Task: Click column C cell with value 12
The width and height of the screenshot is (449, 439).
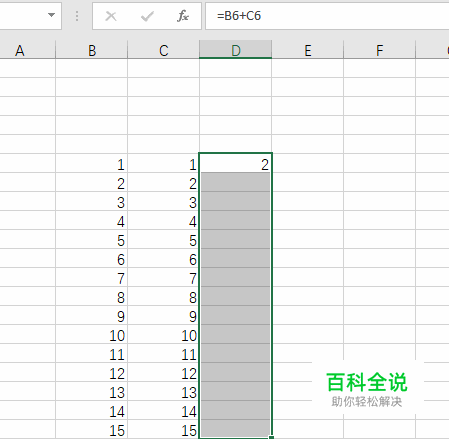Action: pos(164,372)
